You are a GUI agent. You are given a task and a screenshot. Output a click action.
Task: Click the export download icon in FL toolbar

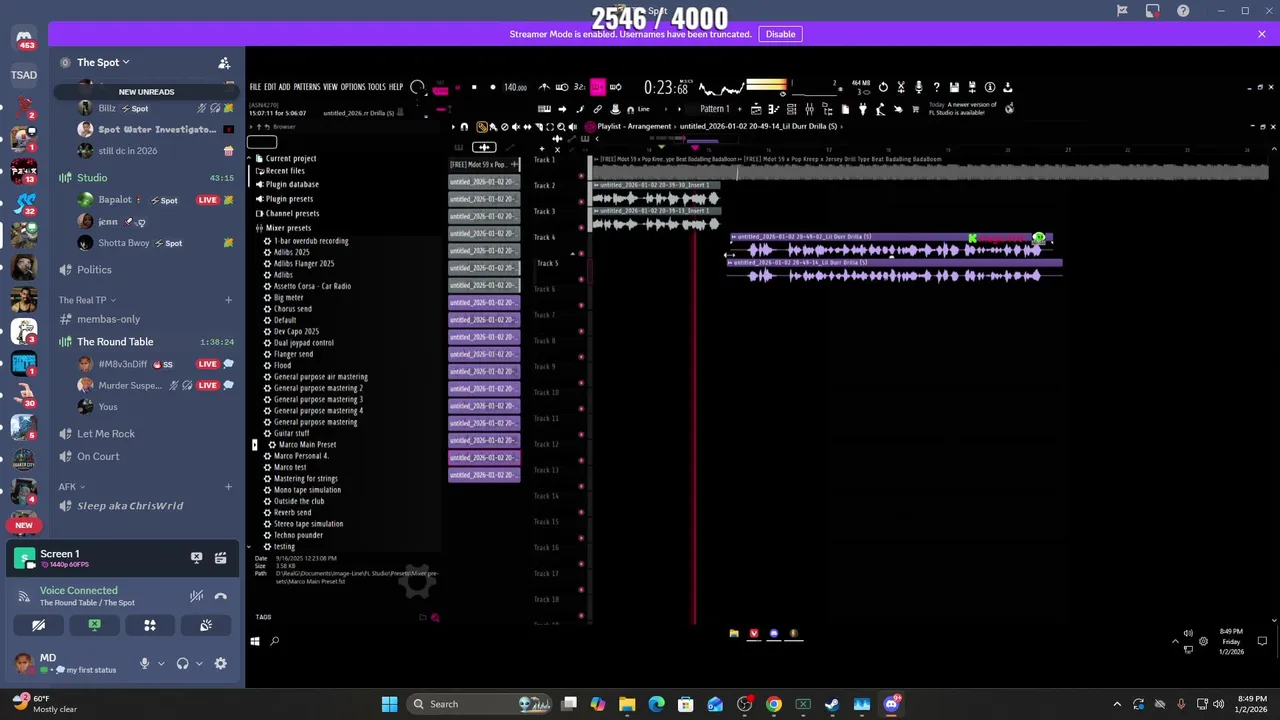[1008, 87]
